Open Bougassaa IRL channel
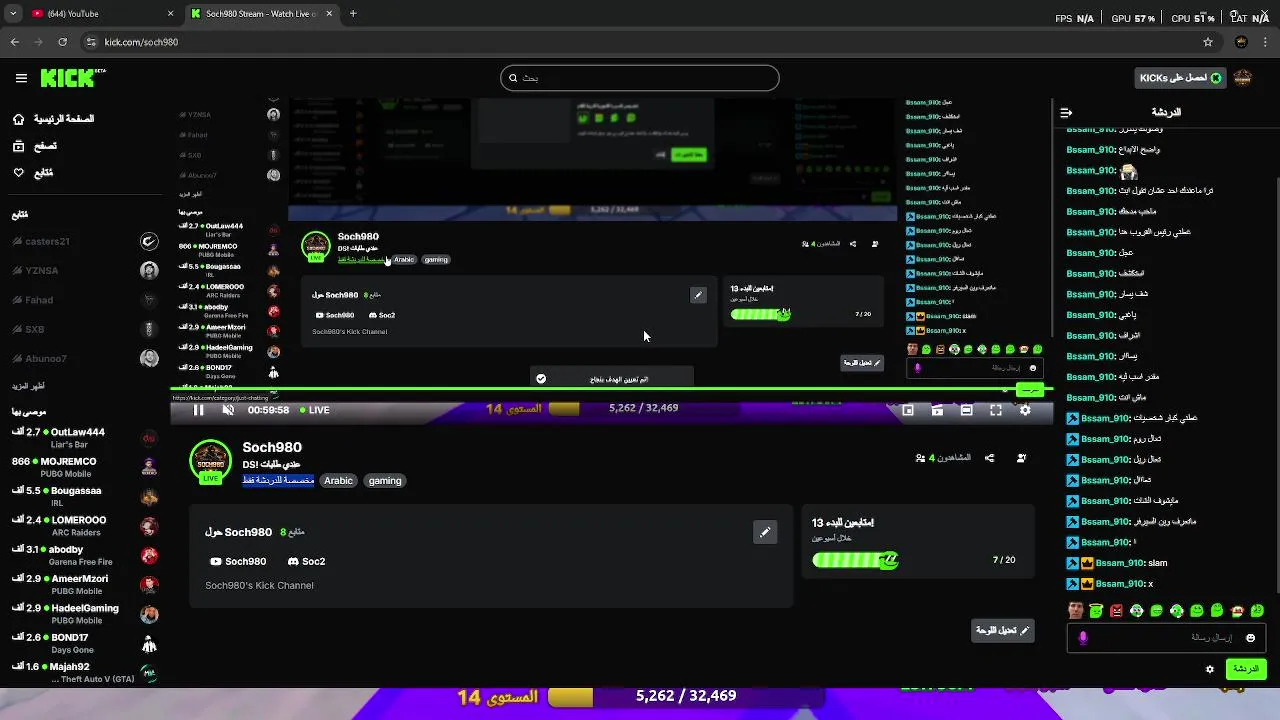Image resolution: width=1280 pixels, height=720 pixels. point(85,497)
